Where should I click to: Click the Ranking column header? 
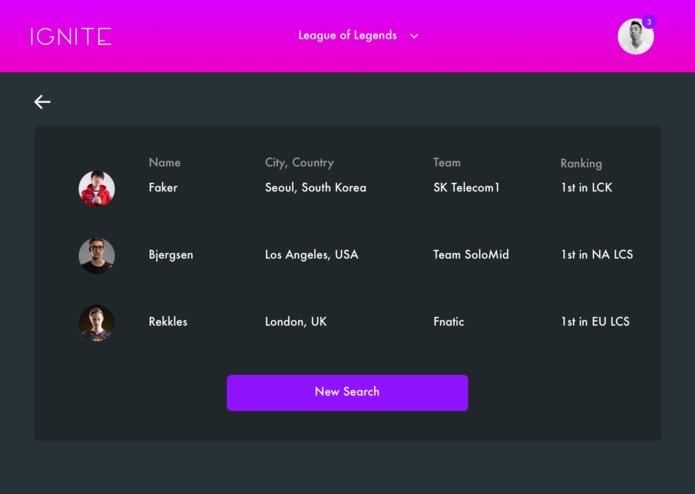581,163
